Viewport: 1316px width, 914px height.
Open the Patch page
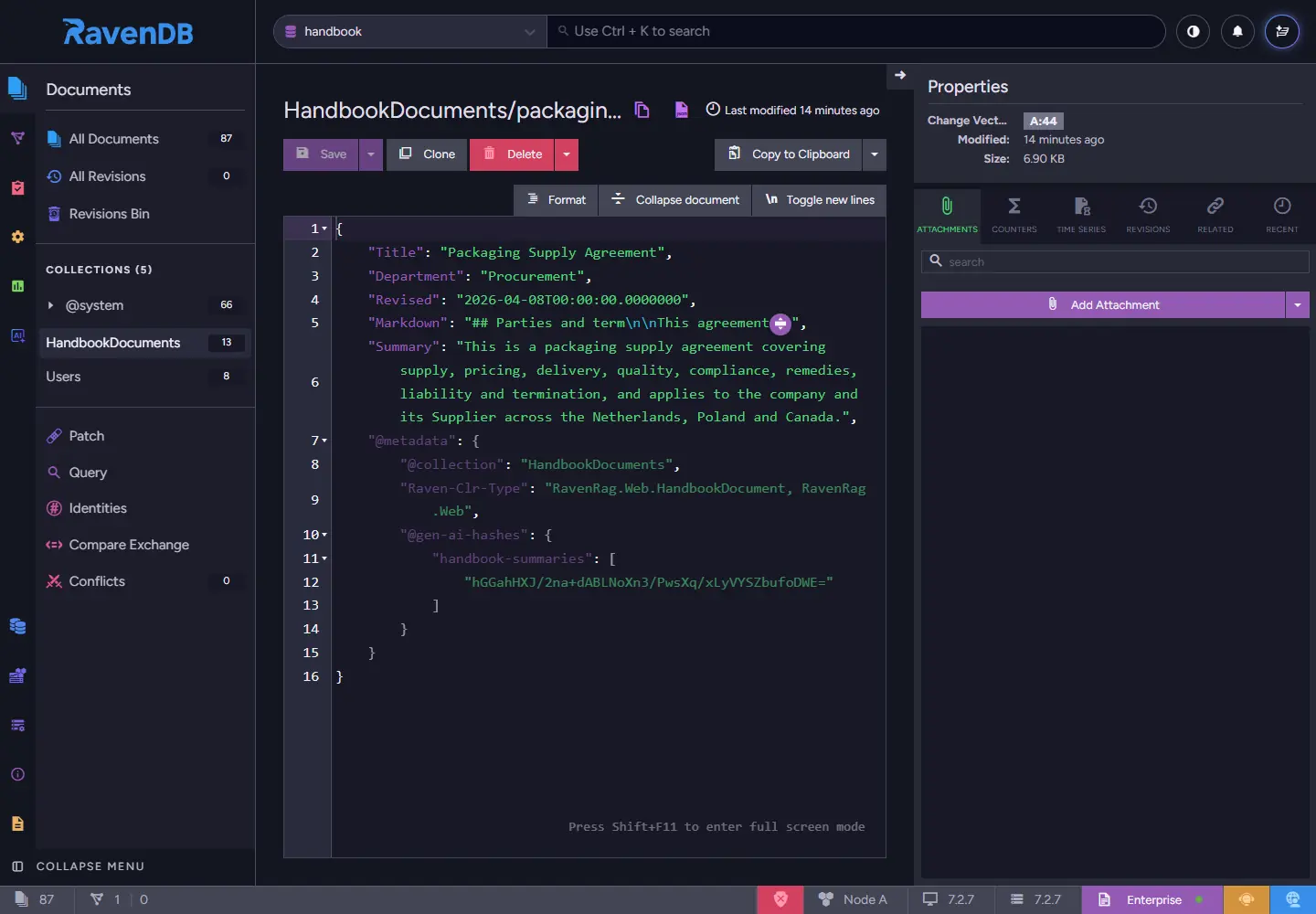[87, 436]
